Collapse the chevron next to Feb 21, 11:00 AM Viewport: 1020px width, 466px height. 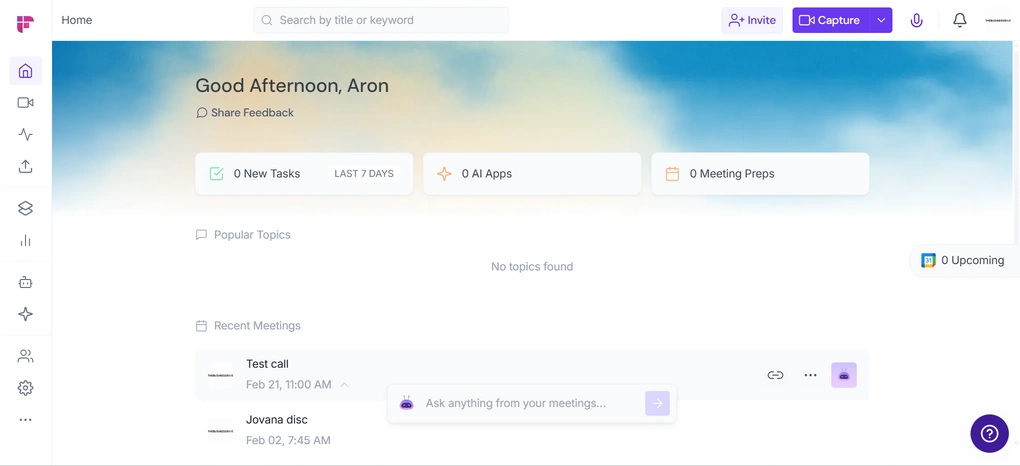tap(345, 385)
